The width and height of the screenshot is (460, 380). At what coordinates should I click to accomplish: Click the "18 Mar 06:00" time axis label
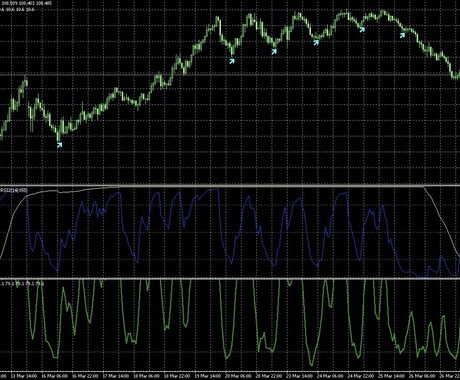pos(147,376)
